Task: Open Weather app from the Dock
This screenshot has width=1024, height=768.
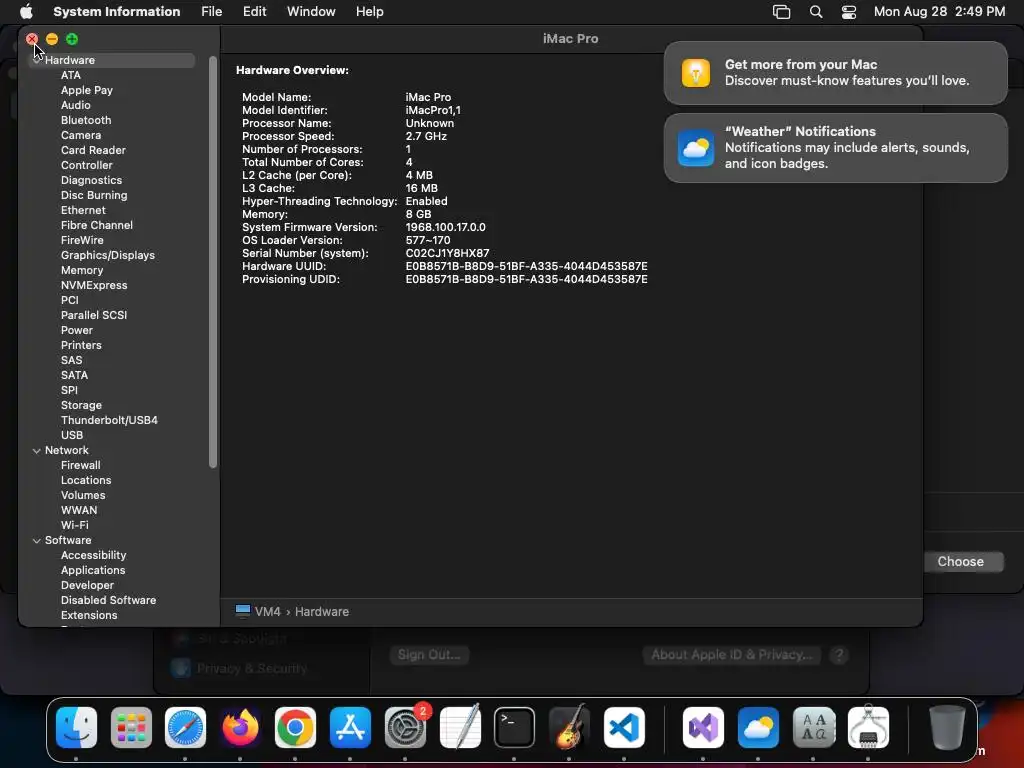Action: (758, 727)
